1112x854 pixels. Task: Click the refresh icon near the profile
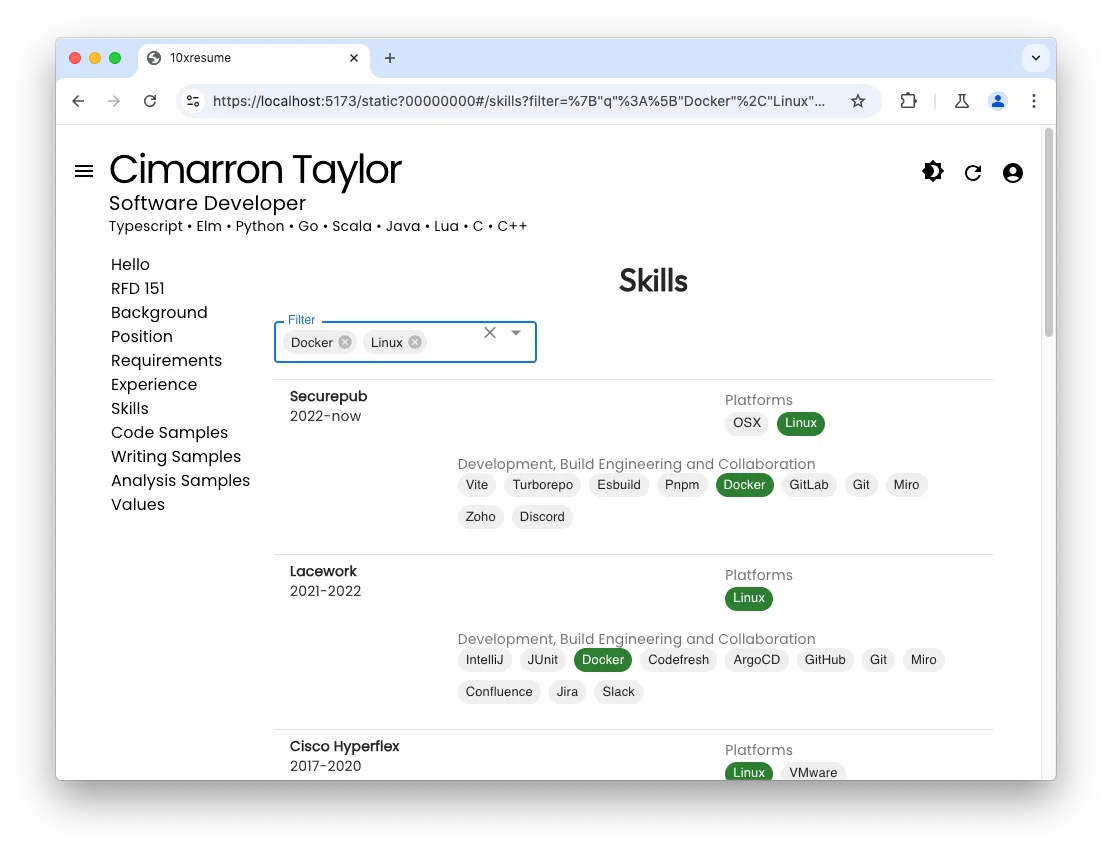[x=973, y=172]
